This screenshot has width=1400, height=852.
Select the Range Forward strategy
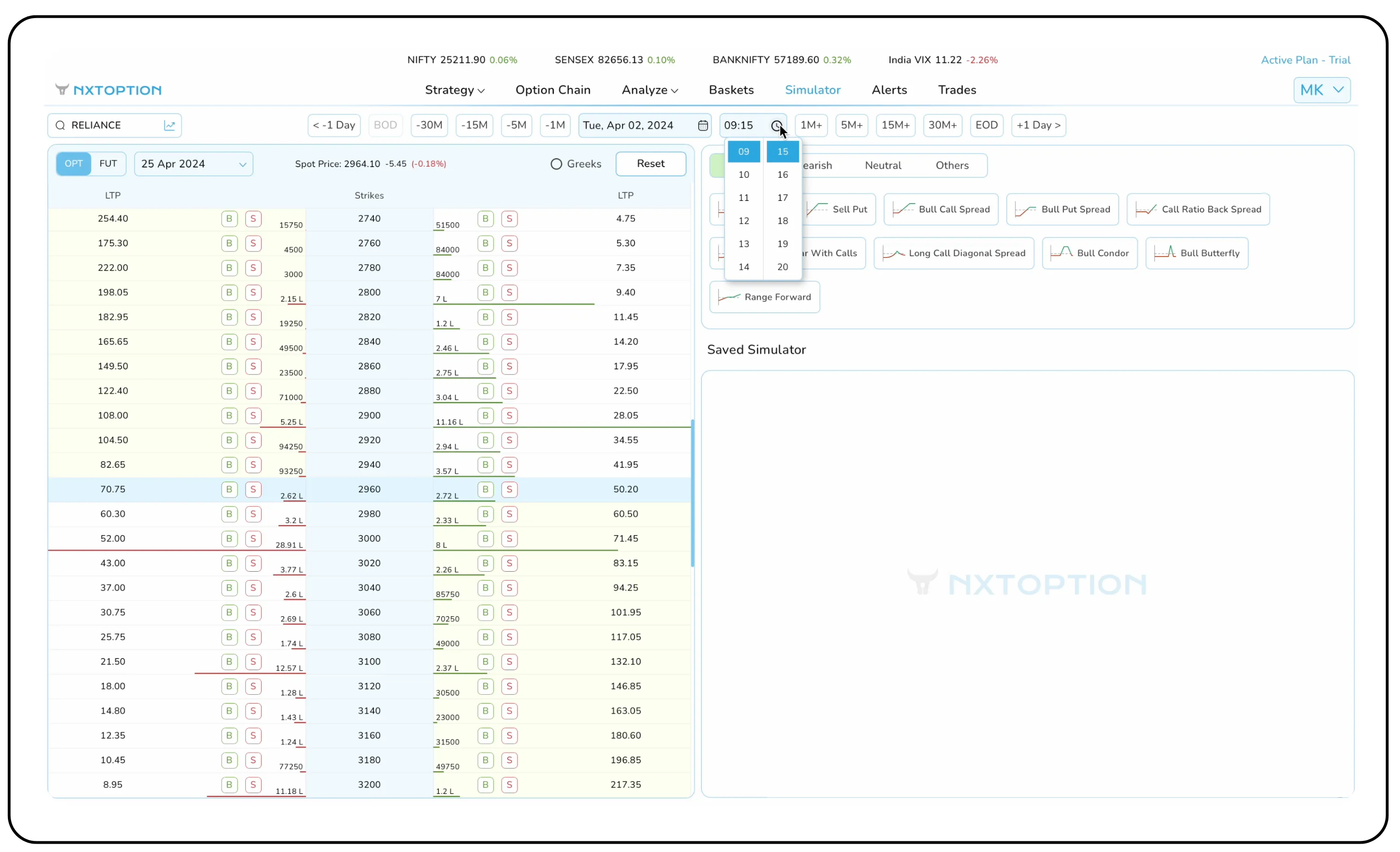pyautogui.click(x=764, y=297)
